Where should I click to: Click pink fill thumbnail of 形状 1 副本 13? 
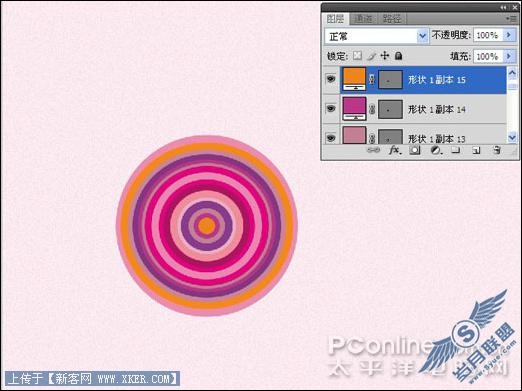(354, 135)
